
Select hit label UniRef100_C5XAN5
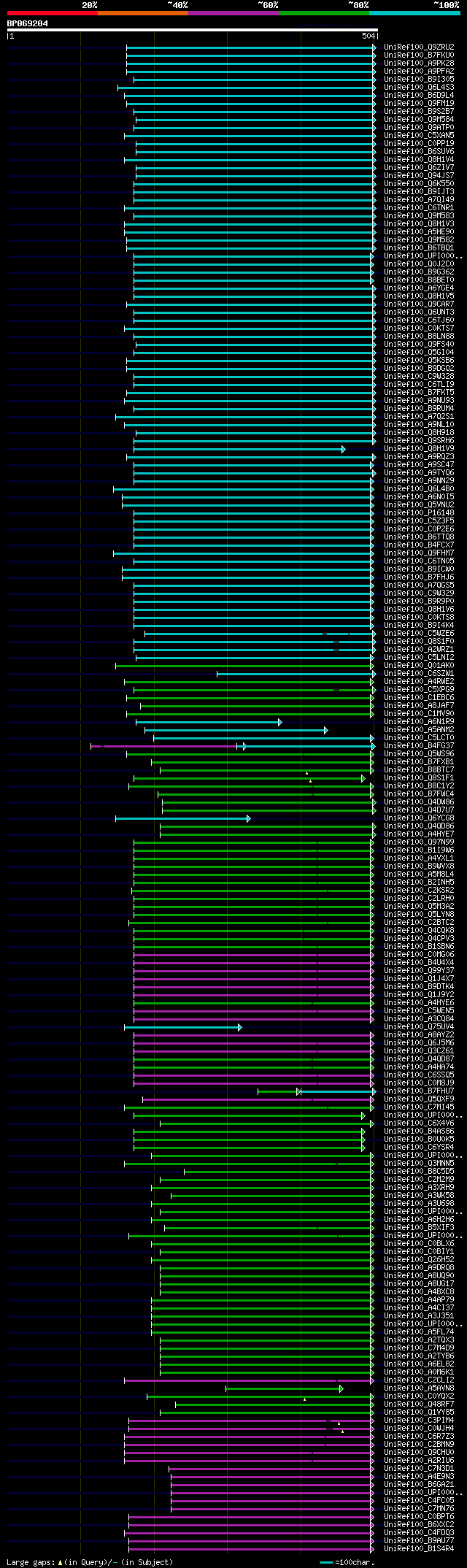coord(419,135)
